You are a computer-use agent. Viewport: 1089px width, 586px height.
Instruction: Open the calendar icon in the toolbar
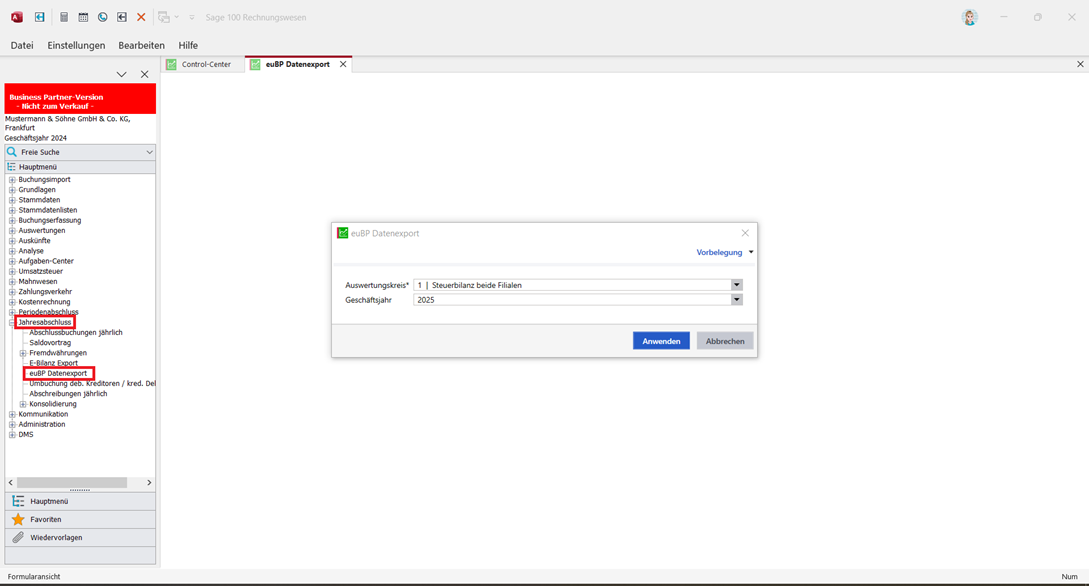[x=83, y=17]
